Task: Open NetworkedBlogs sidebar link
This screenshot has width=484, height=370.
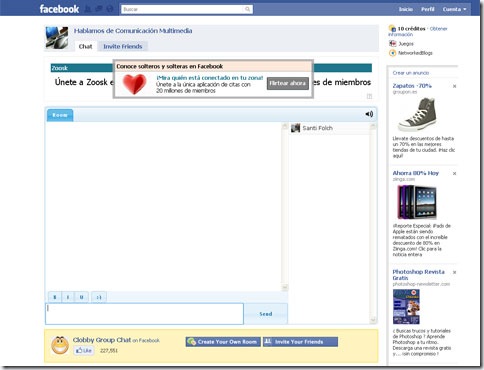Action: pos(415,53)
